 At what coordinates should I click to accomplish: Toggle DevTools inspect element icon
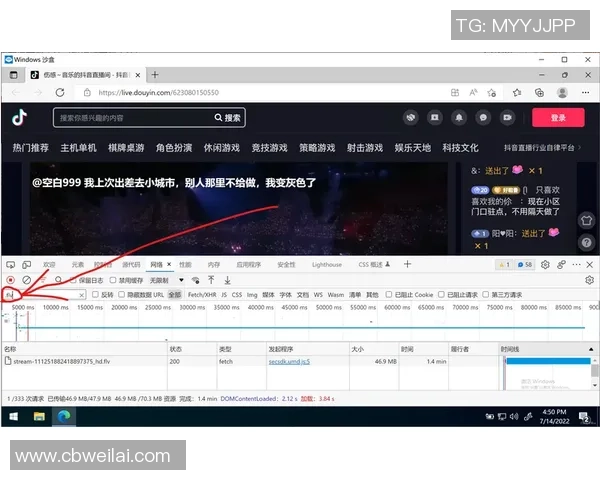coord(11,264)
